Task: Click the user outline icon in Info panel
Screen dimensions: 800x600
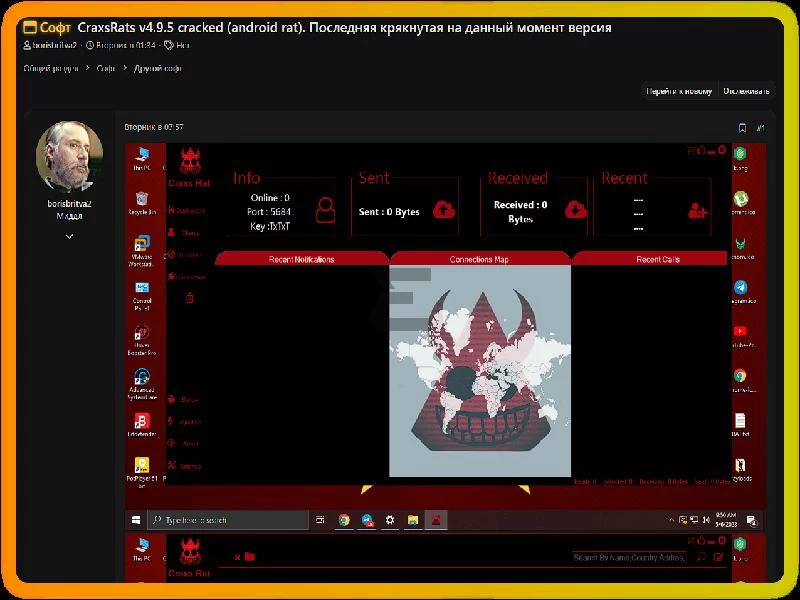Action: (326, 210)
